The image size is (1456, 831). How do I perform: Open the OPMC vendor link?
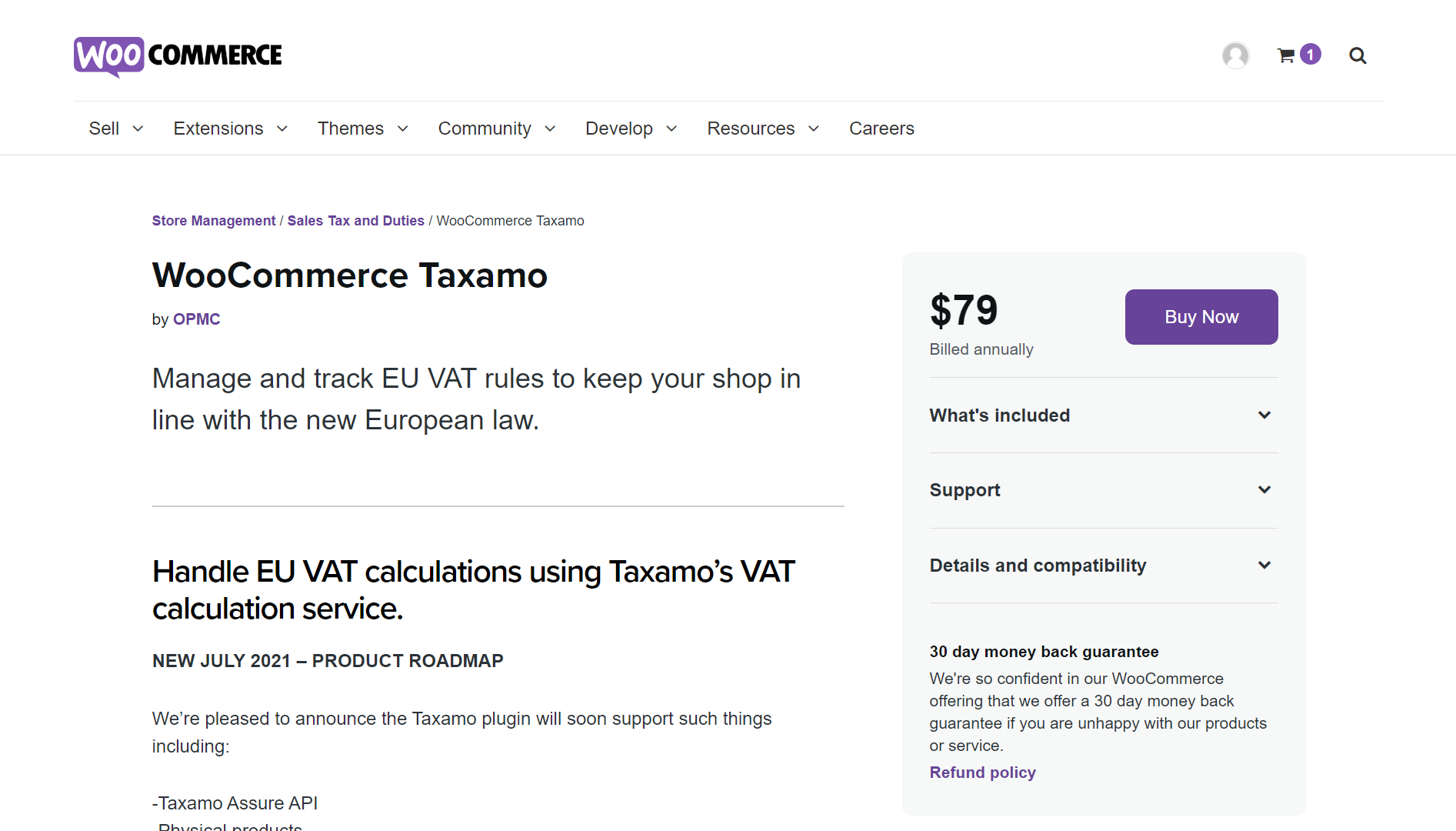[x=197, y=319]
